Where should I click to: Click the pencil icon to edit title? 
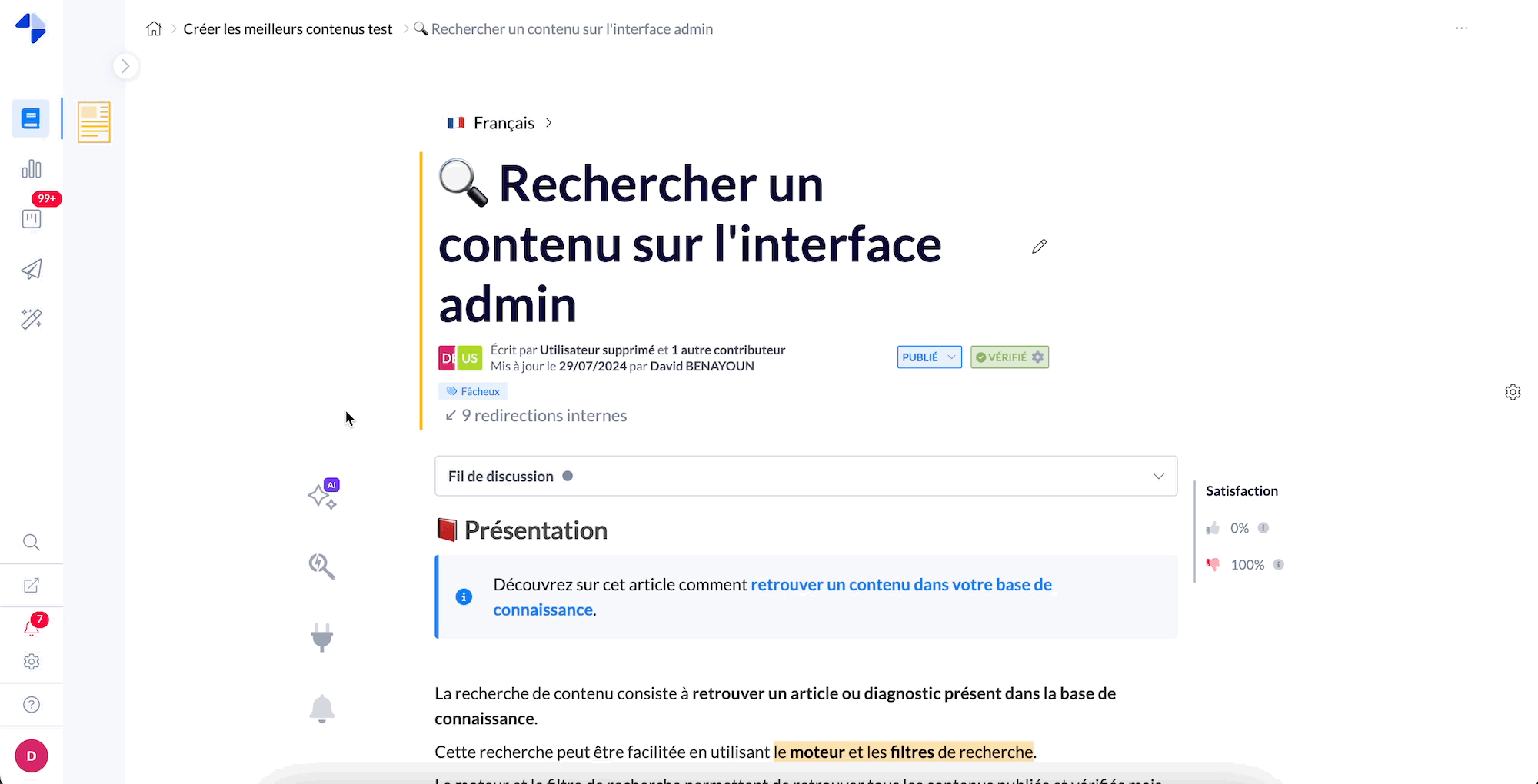coord(1039,247)
